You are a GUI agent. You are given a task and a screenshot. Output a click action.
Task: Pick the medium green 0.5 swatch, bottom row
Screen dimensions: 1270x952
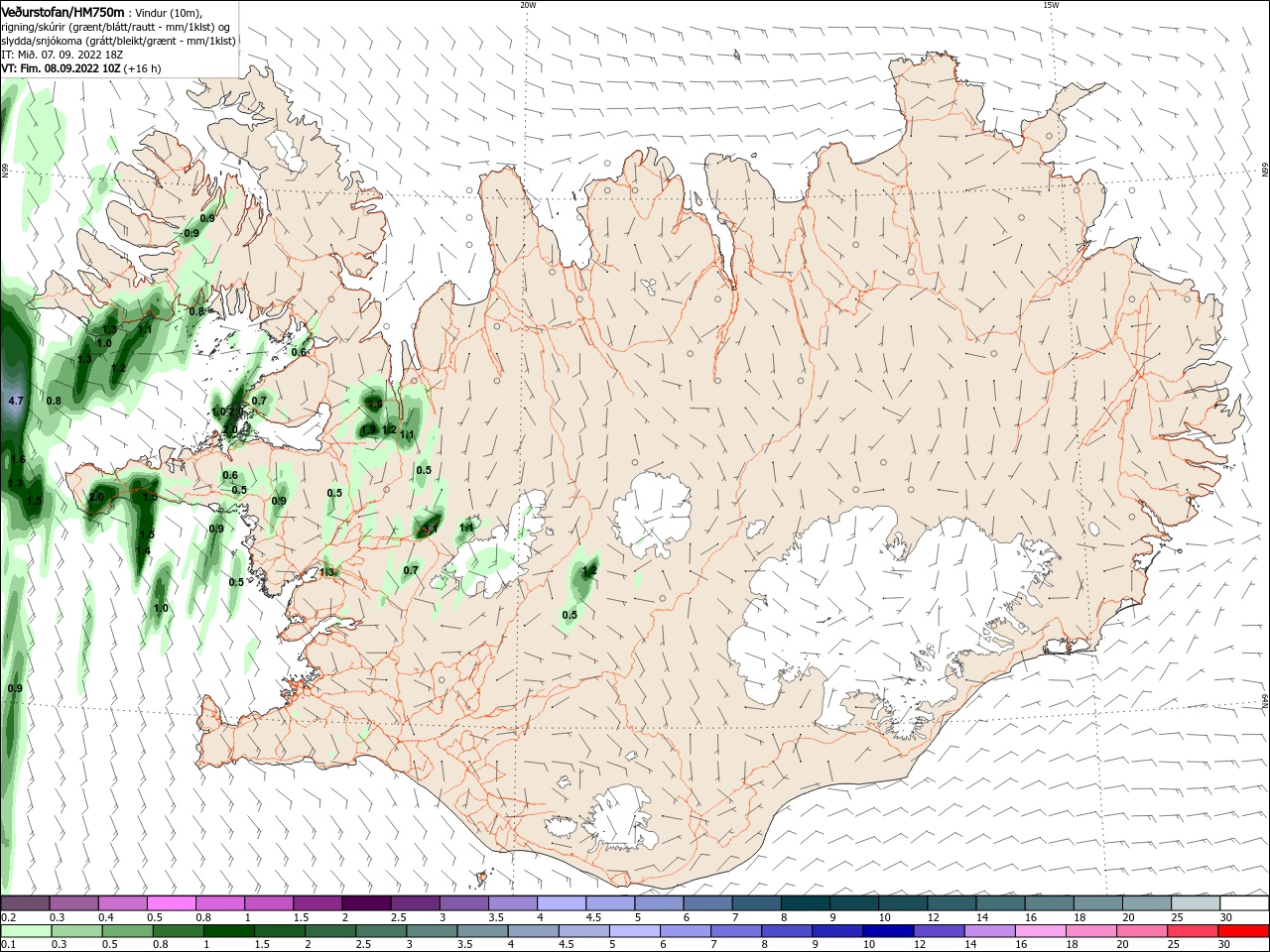click(127, 931)
